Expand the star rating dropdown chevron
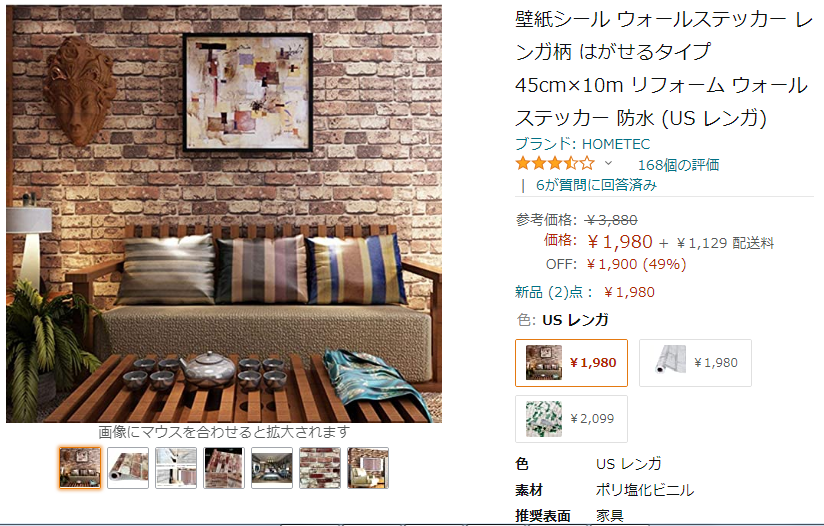 click(608, 163)
